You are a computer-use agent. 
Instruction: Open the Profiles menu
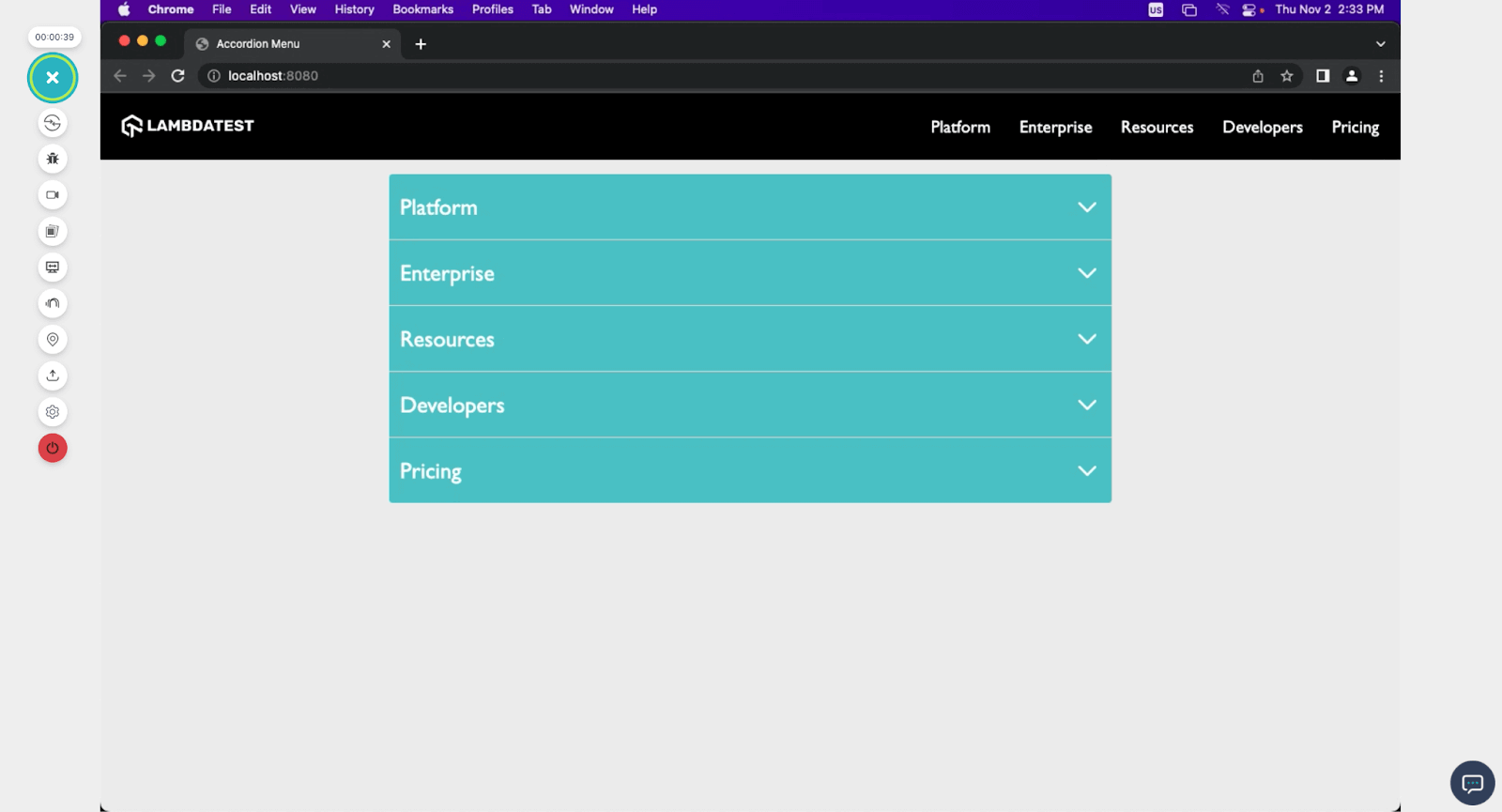click(493, 9)
